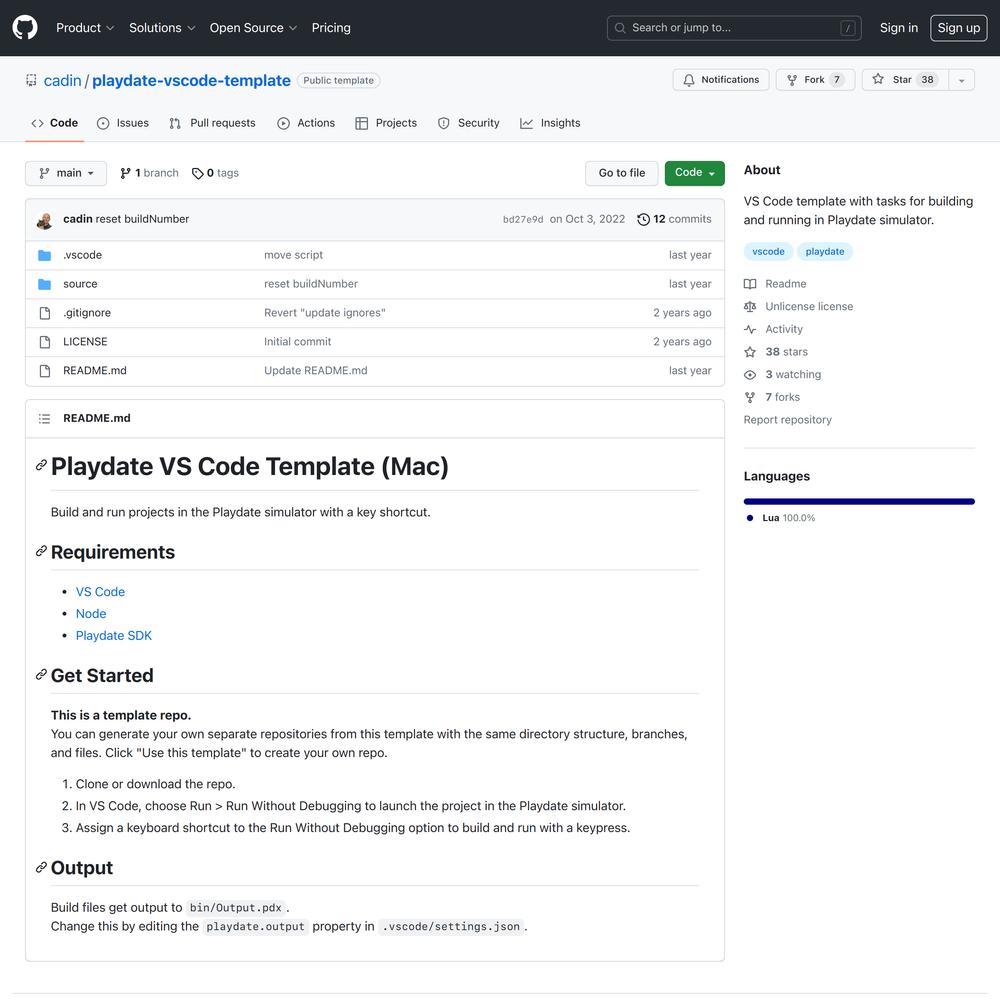View the 12 commits history
The image size is (1000, 1000).
[675, 219]
